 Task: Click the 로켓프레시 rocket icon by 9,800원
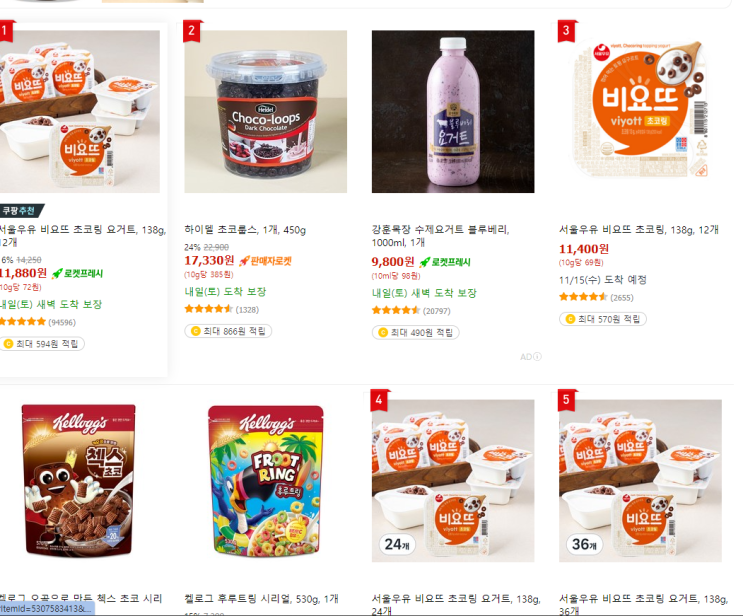click(425, 262)
